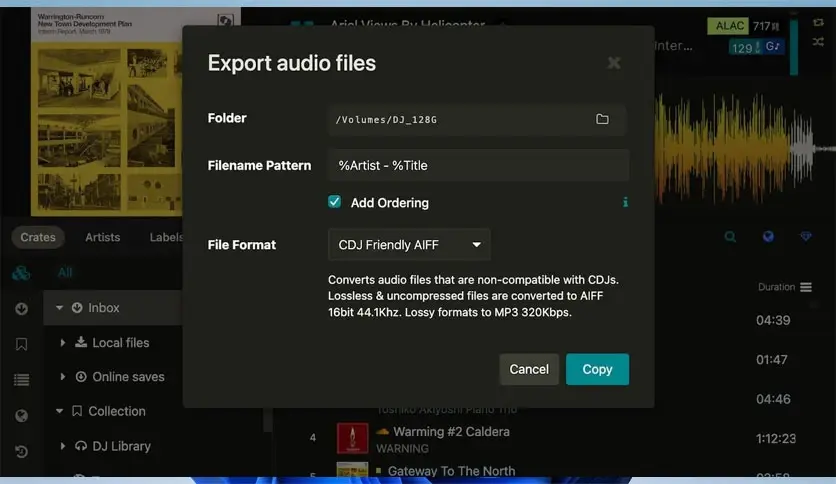Click the folder browse icon
836x484 pixels.
coord(602,119)
